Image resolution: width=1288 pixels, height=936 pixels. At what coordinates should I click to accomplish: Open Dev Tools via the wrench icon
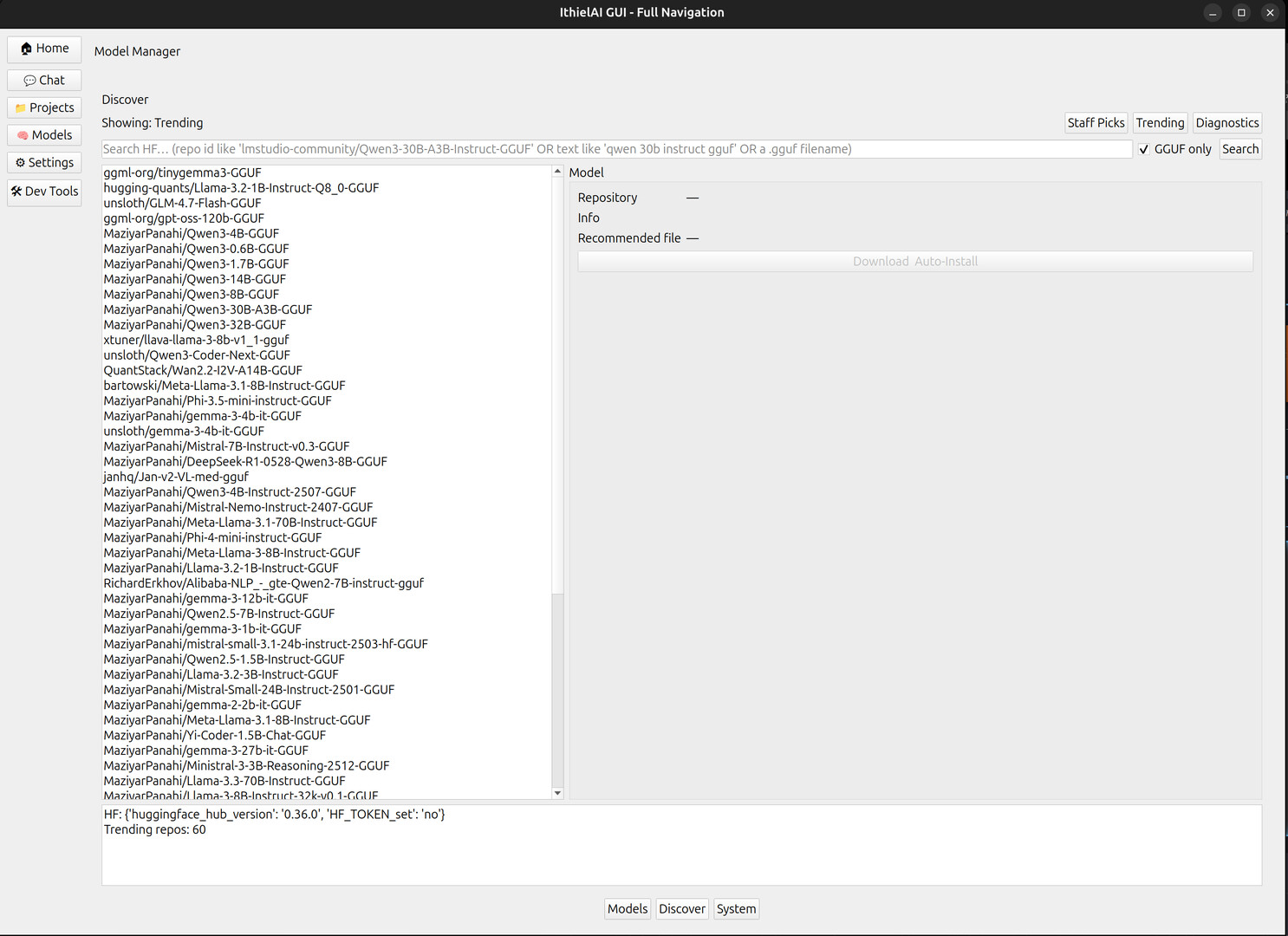43,191
